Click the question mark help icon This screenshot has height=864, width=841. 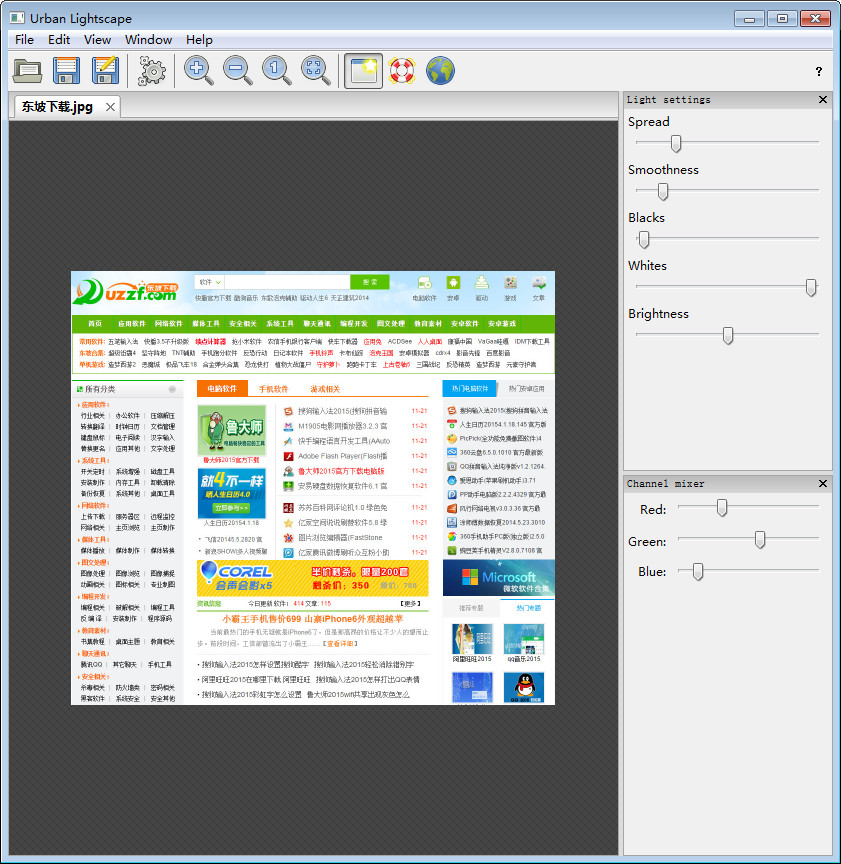coord(818,71)
